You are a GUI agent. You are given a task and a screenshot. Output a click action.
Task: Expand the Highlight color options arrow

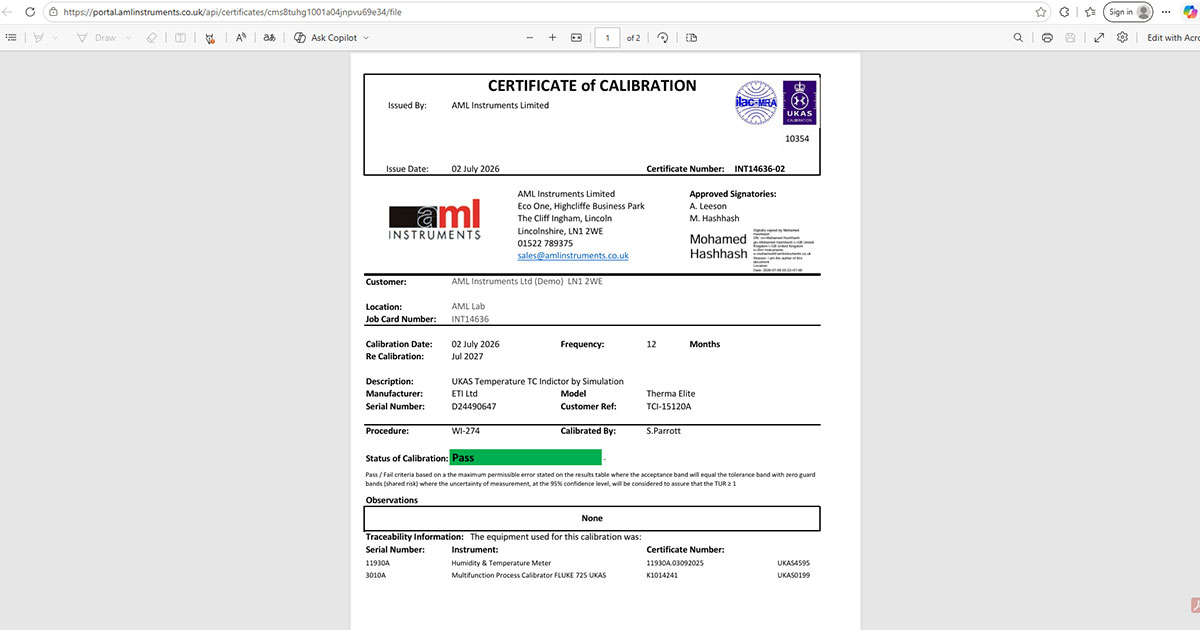tap(55, 37)
